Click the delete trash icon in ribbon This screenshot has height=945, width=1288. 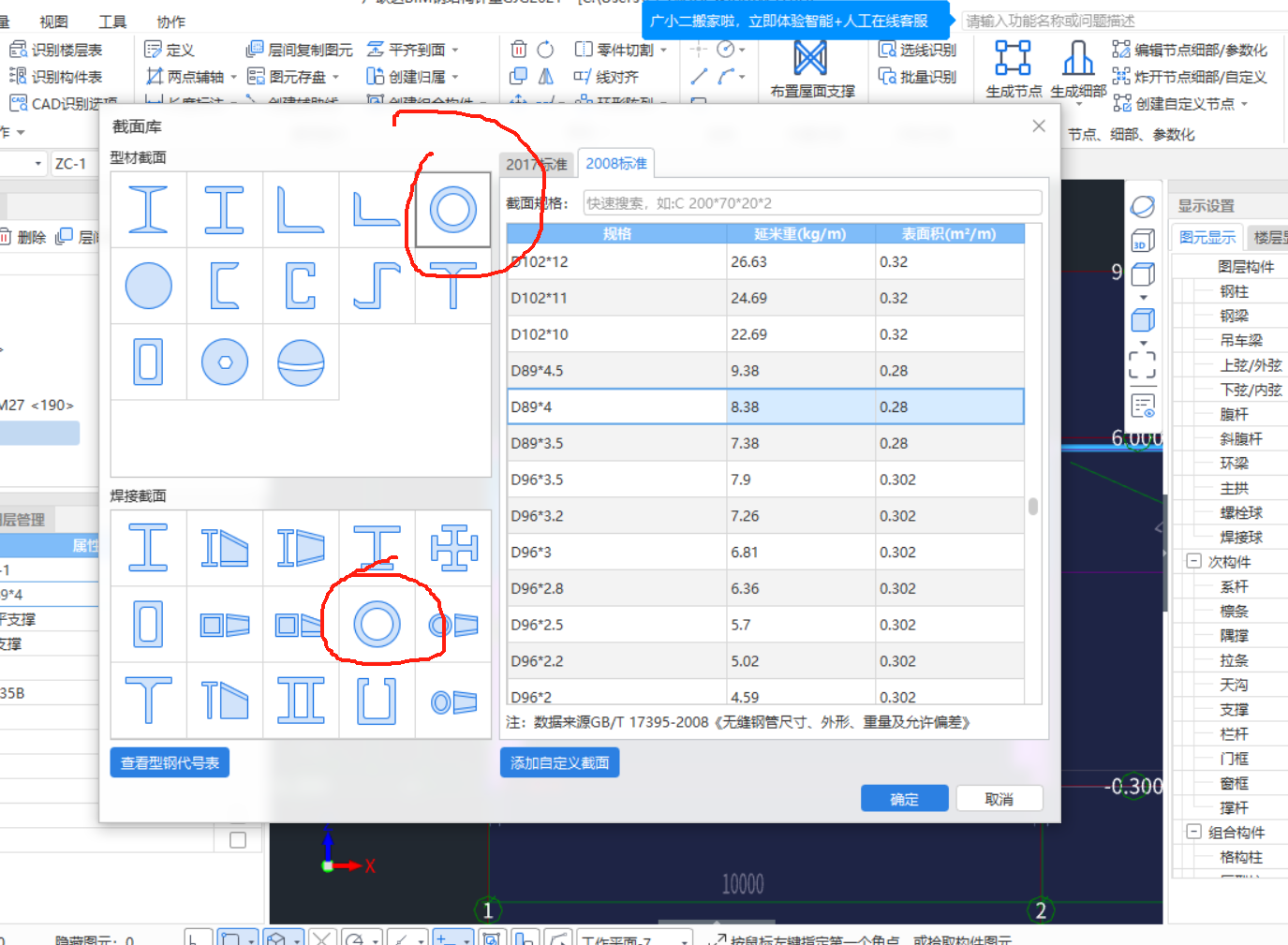[x=518, y=50]
